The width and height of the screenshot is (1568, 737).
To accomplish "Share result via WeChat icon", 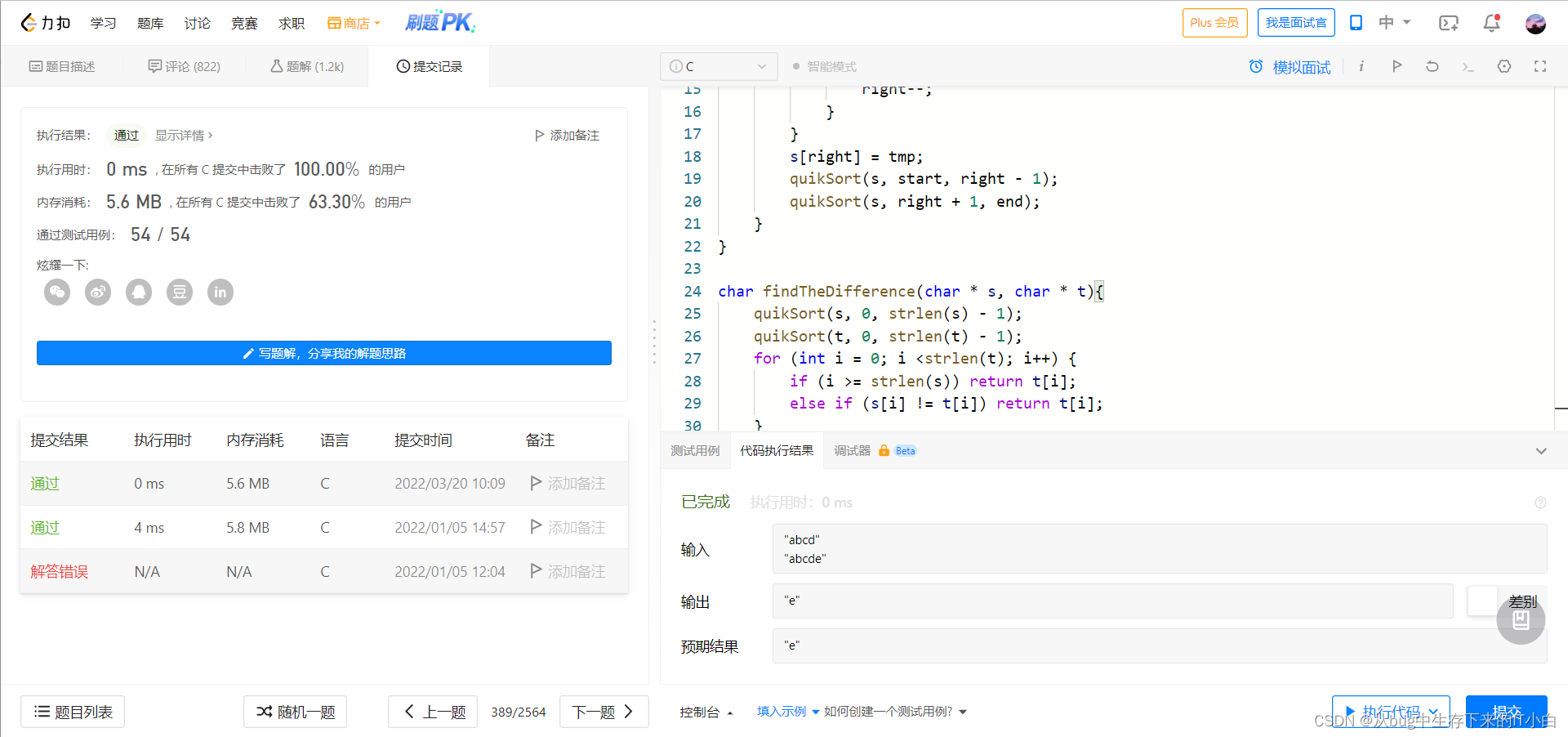I will 57,292.
